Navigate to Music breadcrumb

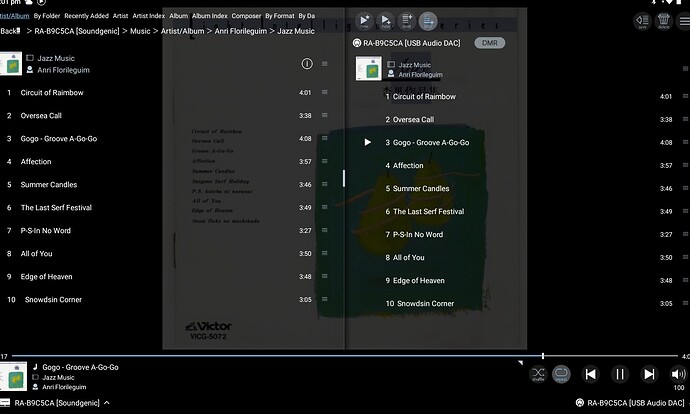click(x=140, y=31)
